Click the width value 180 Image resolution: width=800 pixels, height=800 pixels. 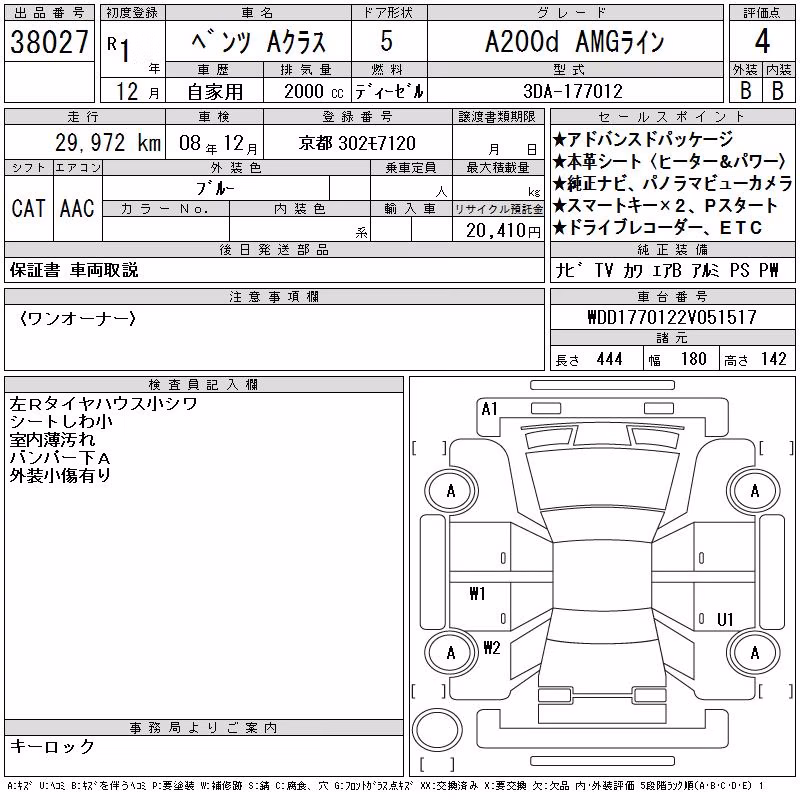click(694, 359)
